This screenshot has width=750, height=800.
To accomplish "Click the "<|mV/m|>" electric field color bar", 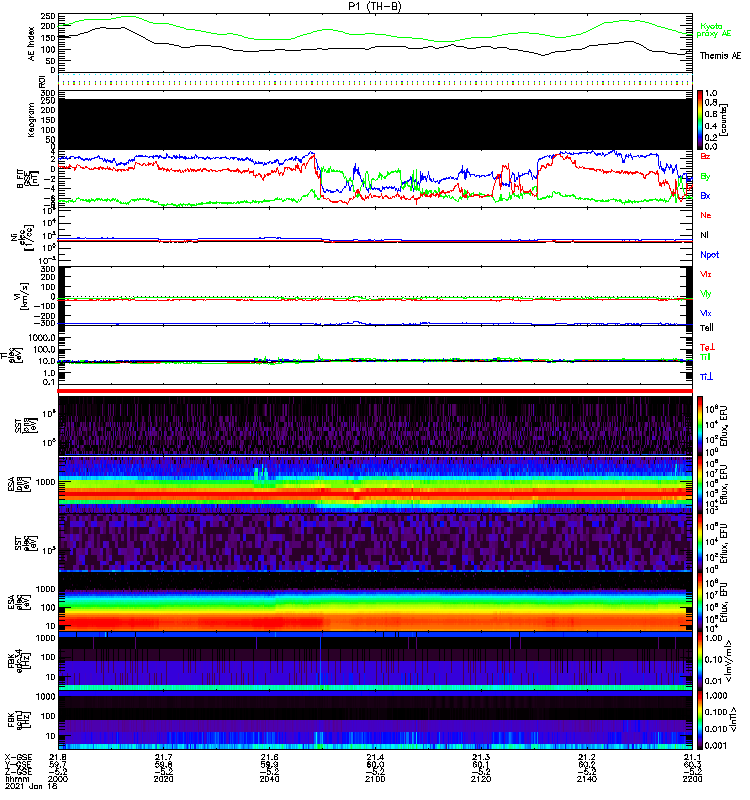I will click(700, 661).
